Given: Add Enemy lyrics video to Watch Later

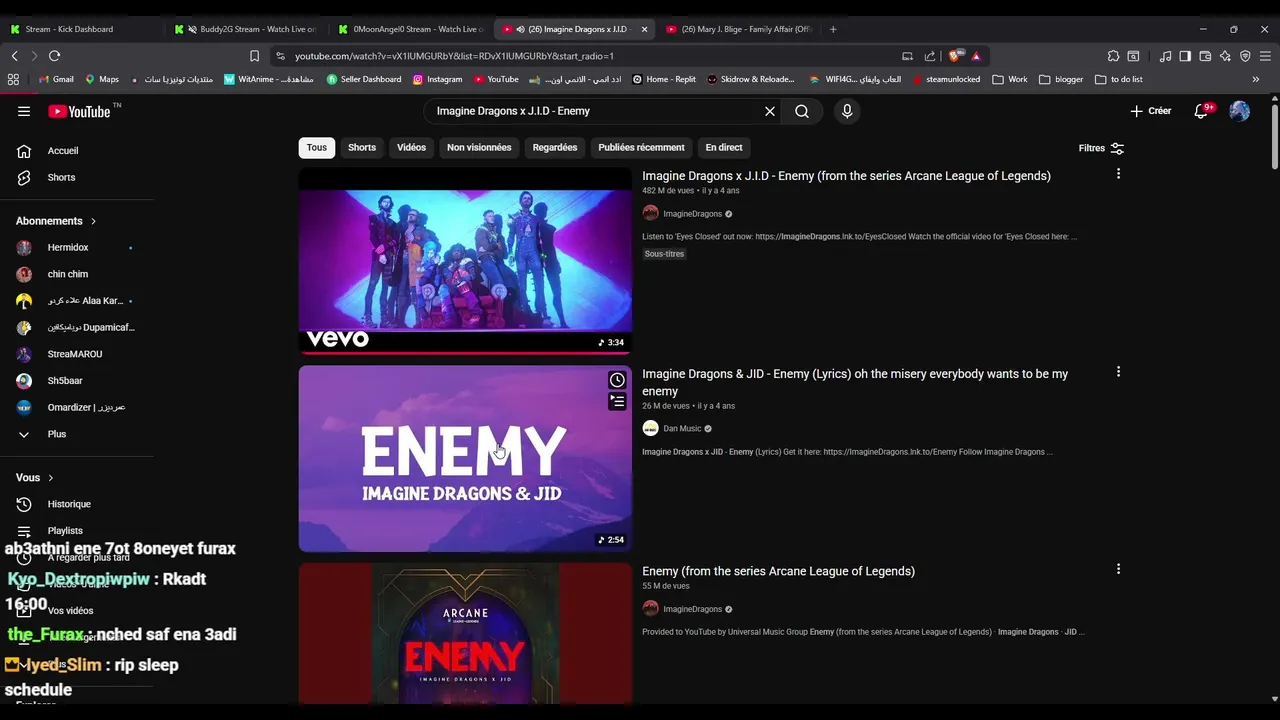Looking at the screenshot, I should pyautogui.click(x=617, y=380).
